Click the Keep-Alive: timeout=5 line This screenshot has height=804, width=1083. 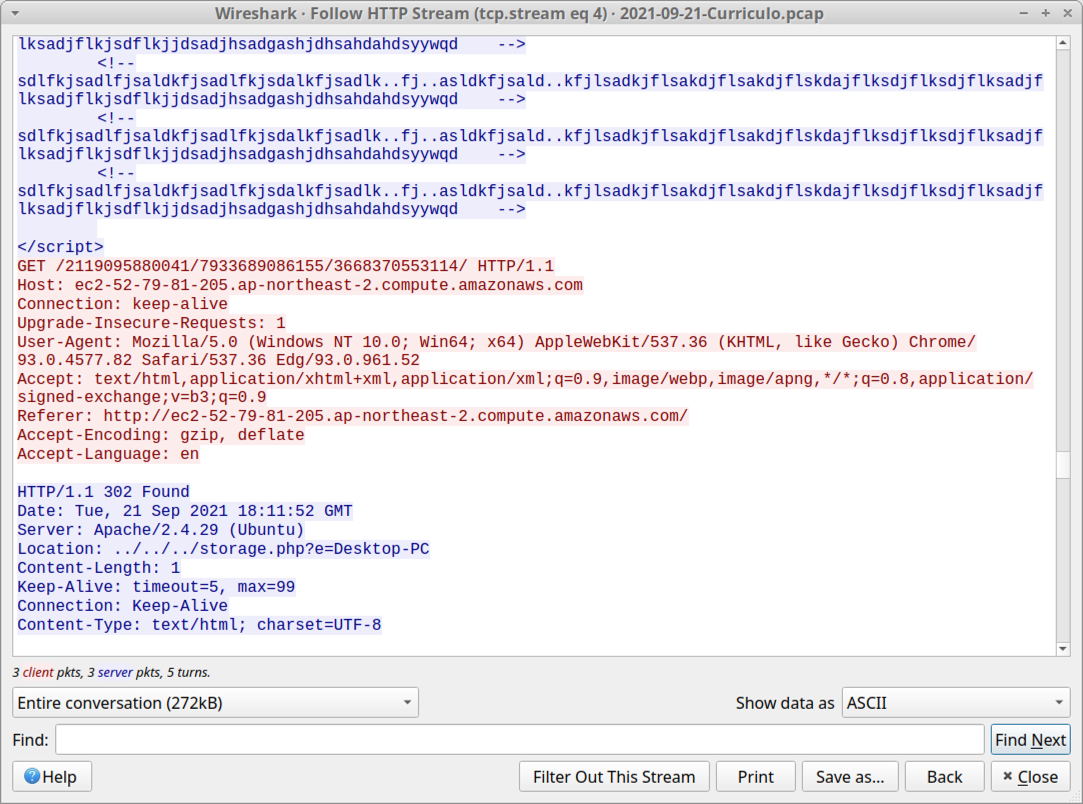point(156,586)
